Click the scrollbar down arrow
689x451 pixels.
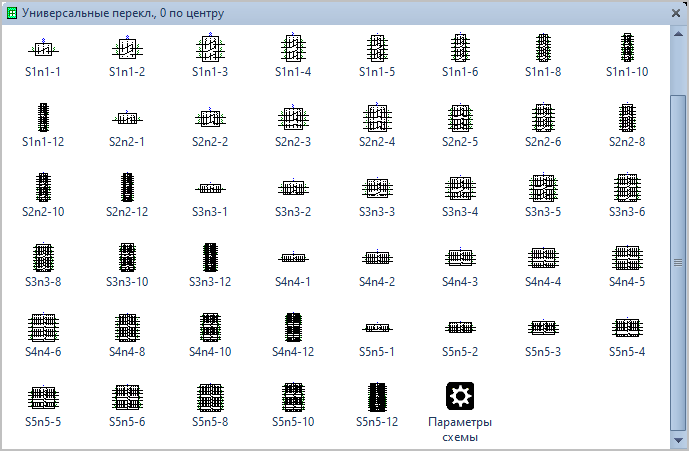[x=678, y=439]
